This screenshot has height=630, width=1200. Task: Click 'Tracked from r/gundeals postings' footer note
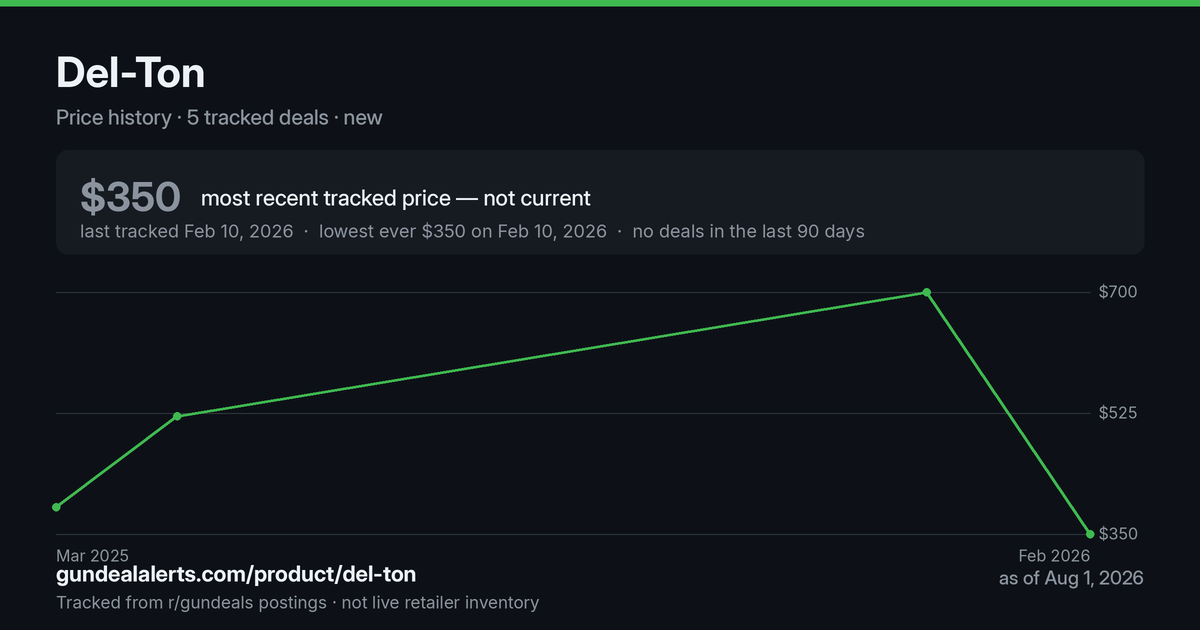(191, 602)
